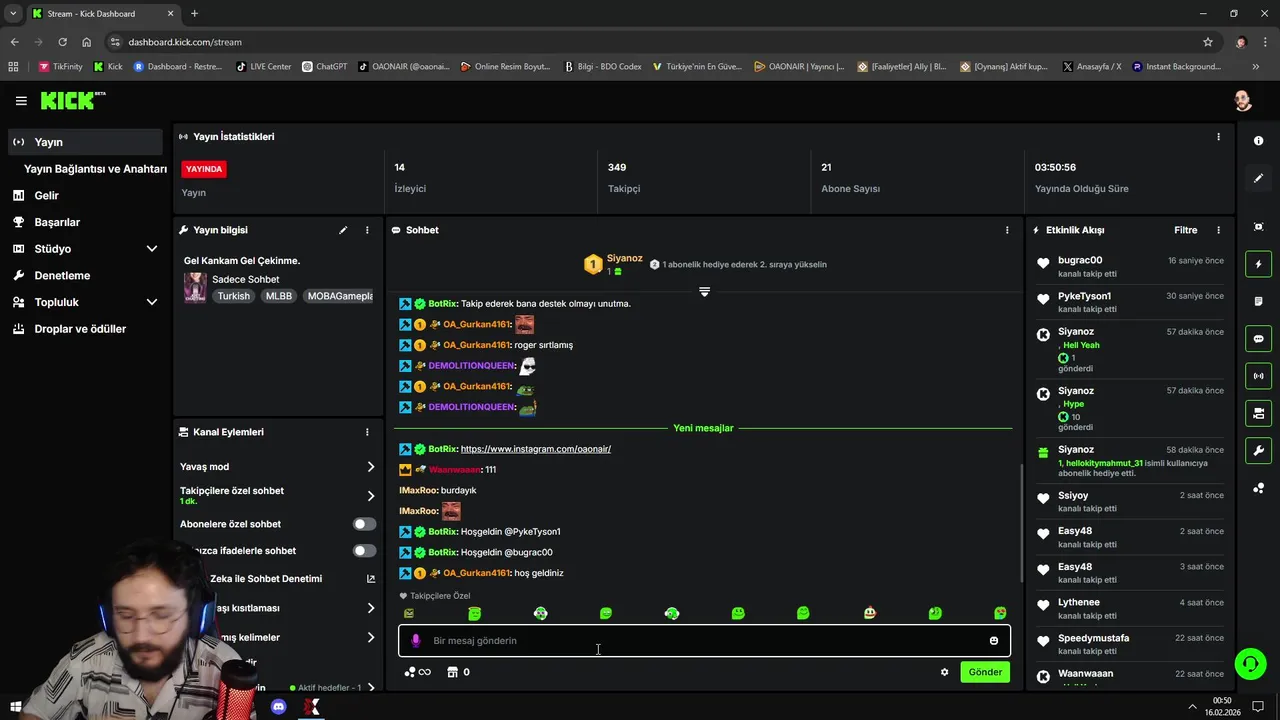Click the OA_Gurkan4161 name in latest message
Image resolution: width=1280 pixels, height=720 pixels.
(x=477, y=573)
